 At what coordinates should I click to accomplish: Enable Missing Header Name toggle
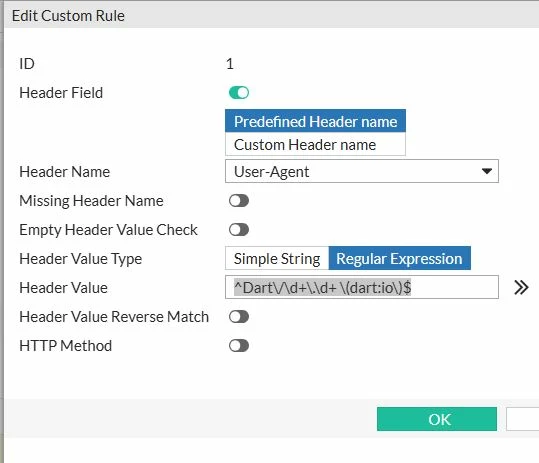239,201
